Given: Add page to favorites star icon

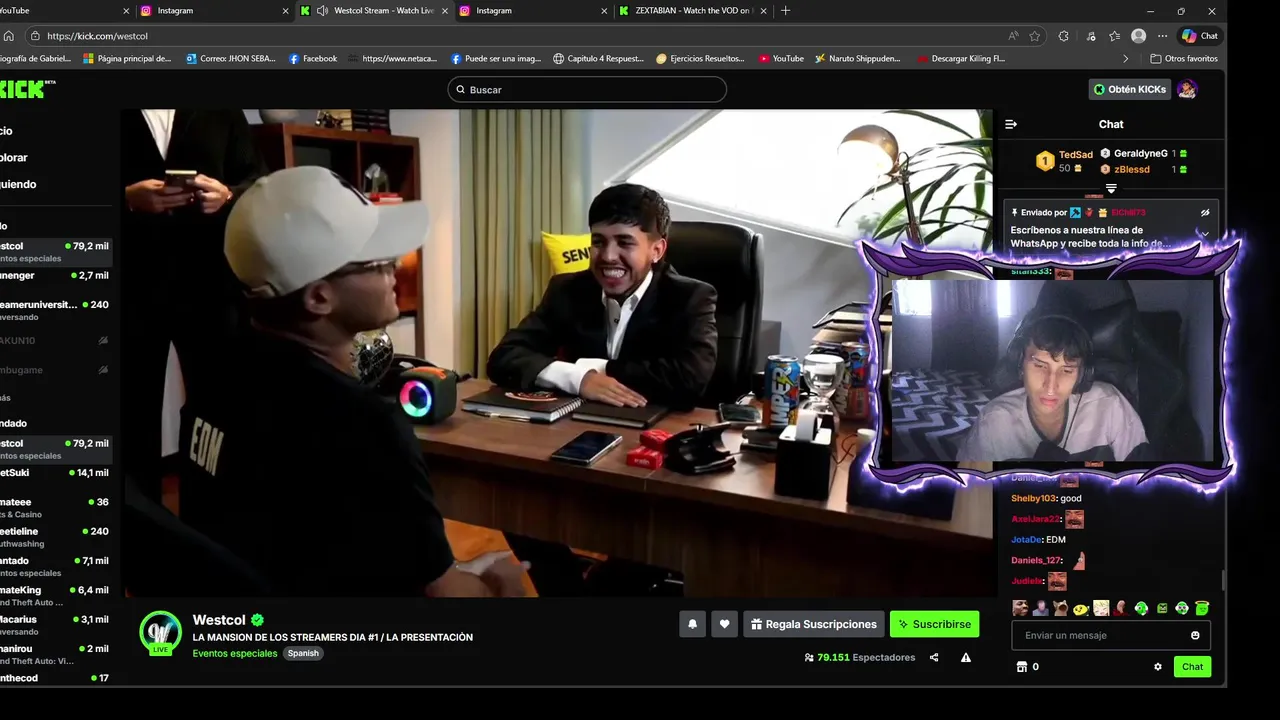Looking at the screenshot, I should [1035, 36].
